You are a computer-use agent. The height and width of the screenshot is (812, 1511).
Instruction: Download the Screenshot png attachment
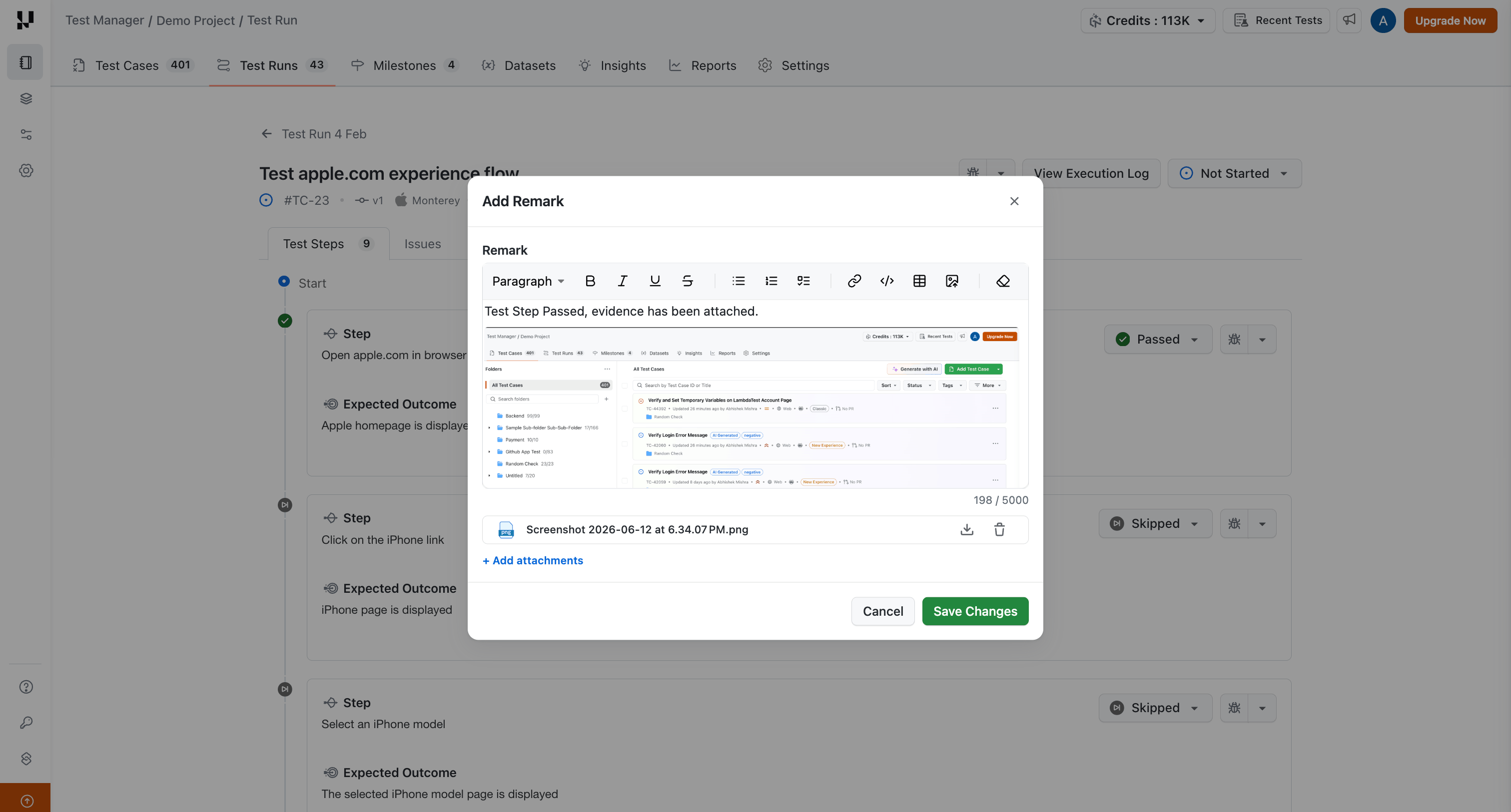point(967,529)
